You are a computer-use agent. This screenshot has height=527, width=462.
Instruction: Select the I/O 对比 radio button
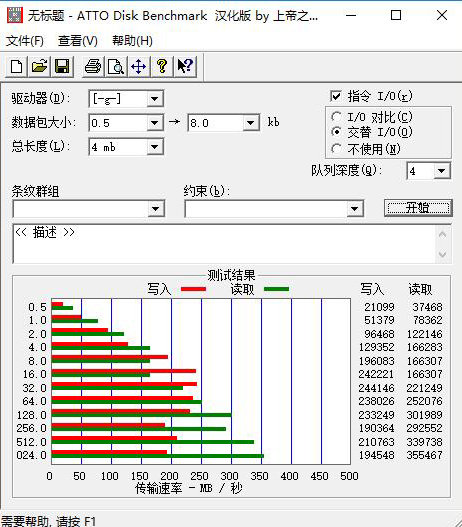(x=336, y=117)
